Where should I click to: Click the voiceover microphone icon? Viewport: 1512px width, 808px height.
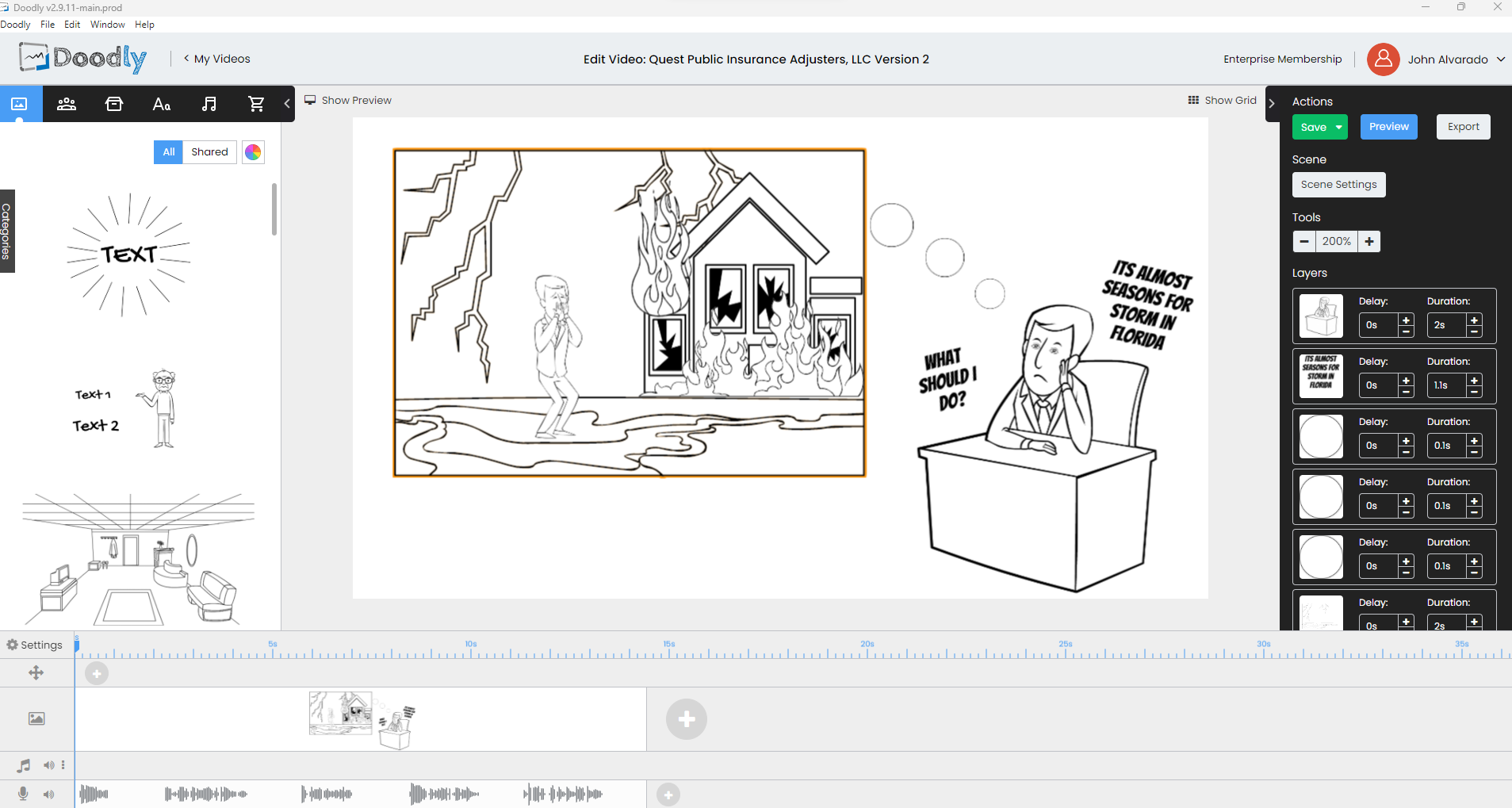pyautogui.click(x=23, y=794)
